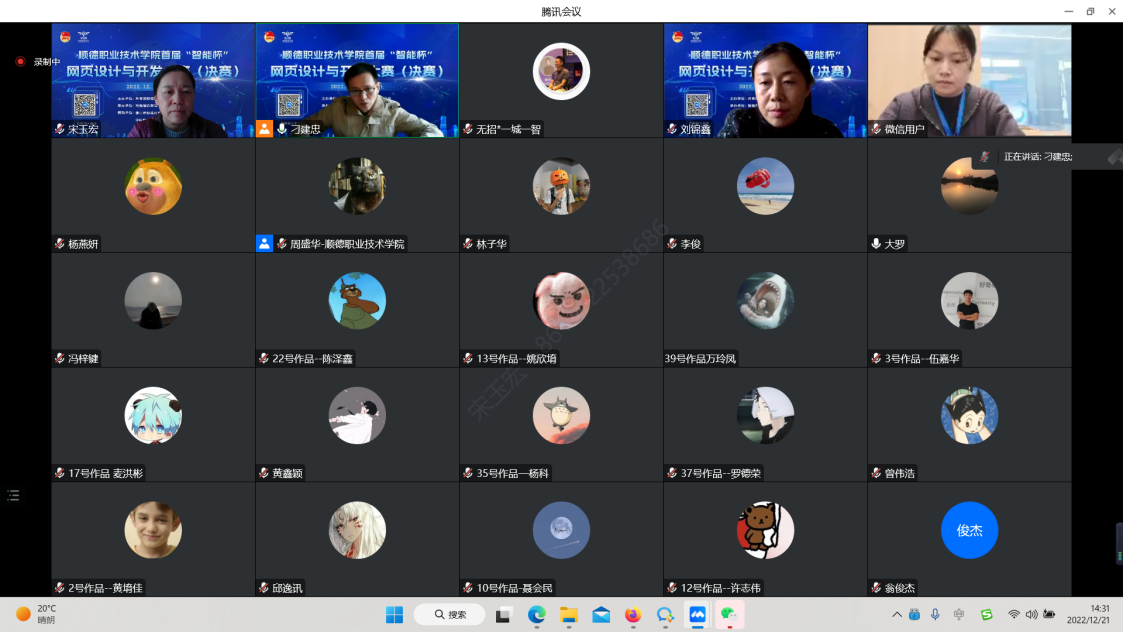This screenshot has height=632, width=1123.
Task: Click the active microphone icon next to 大罗
Action: [x=876, y=243]
